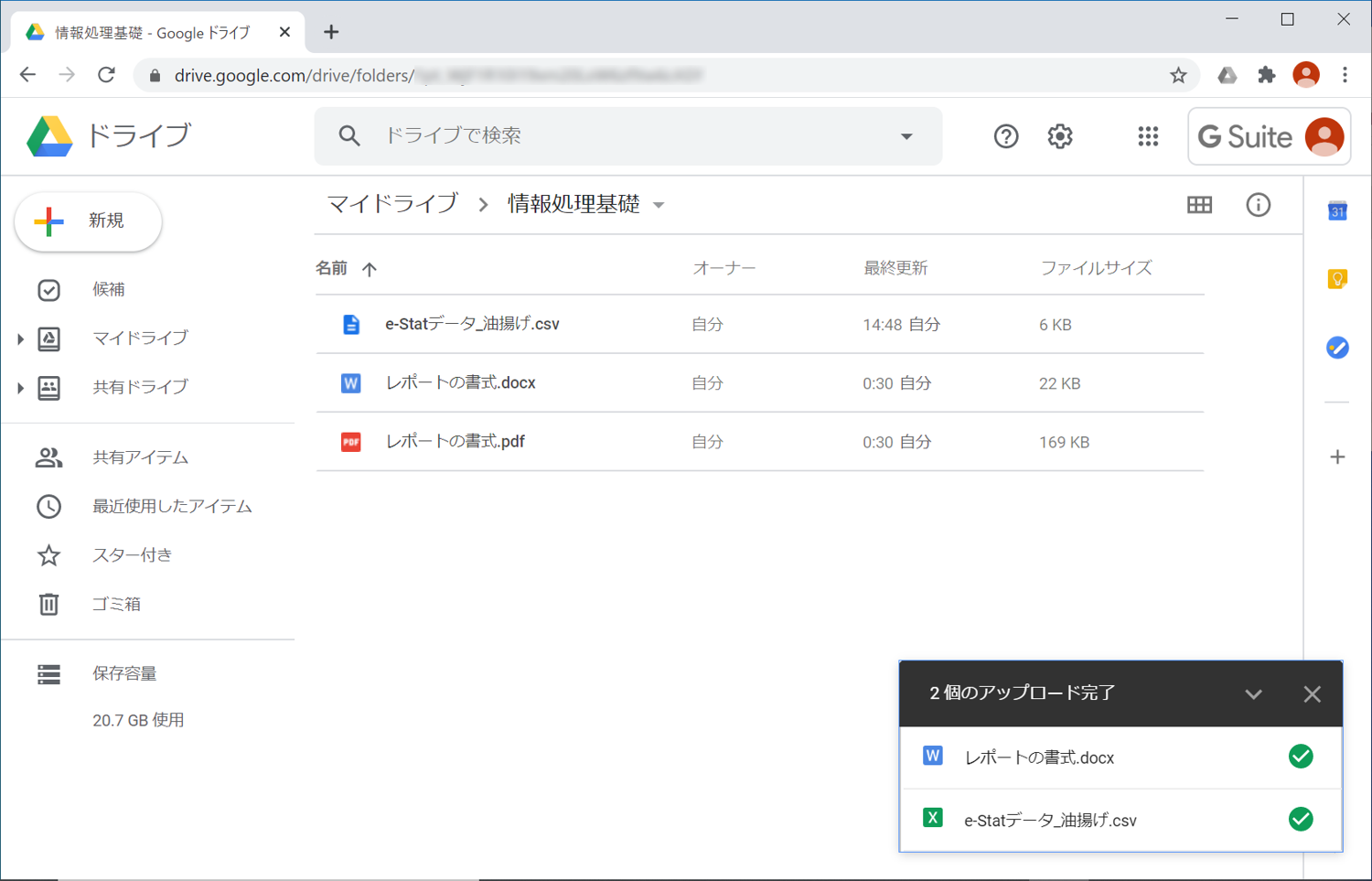Click the 最終更新 column header
Image resolution: width=1372 pixels, height=881 pixels.
coord(895,268)
